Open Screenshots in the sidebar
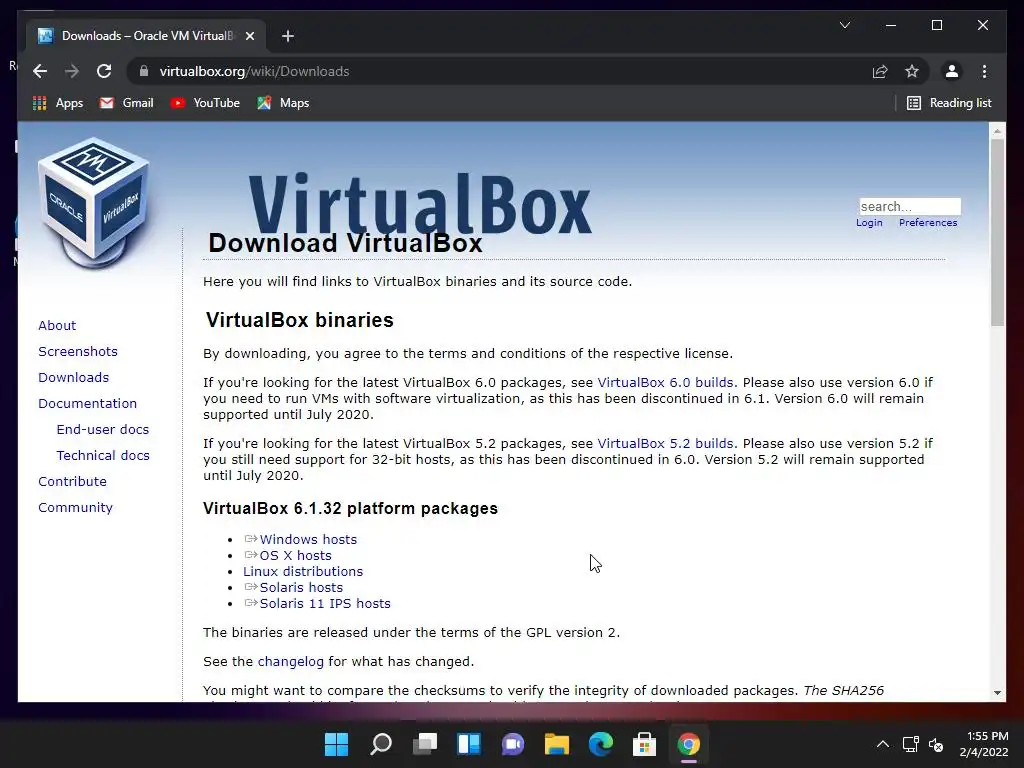1024x768 pixels. (x=78, y=351)
